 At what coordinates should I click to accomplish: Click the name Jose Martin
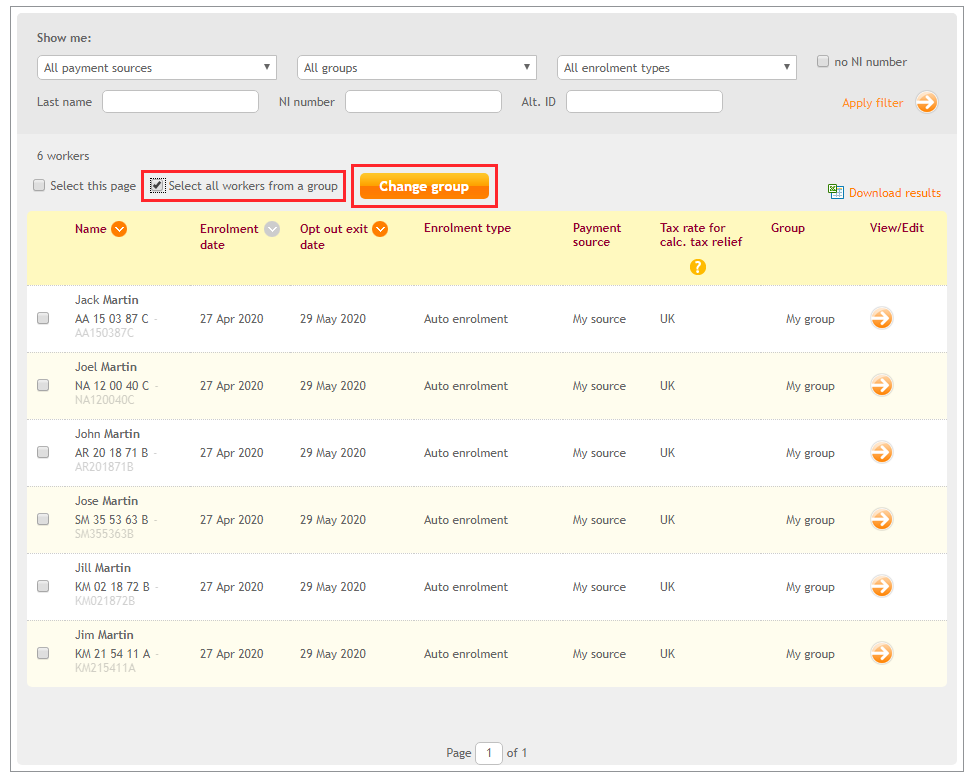pos(107,501)
